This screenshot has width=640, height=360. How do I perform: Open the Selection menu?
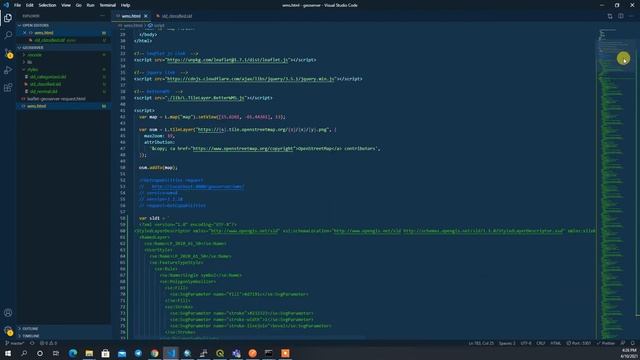click(47, 5)
